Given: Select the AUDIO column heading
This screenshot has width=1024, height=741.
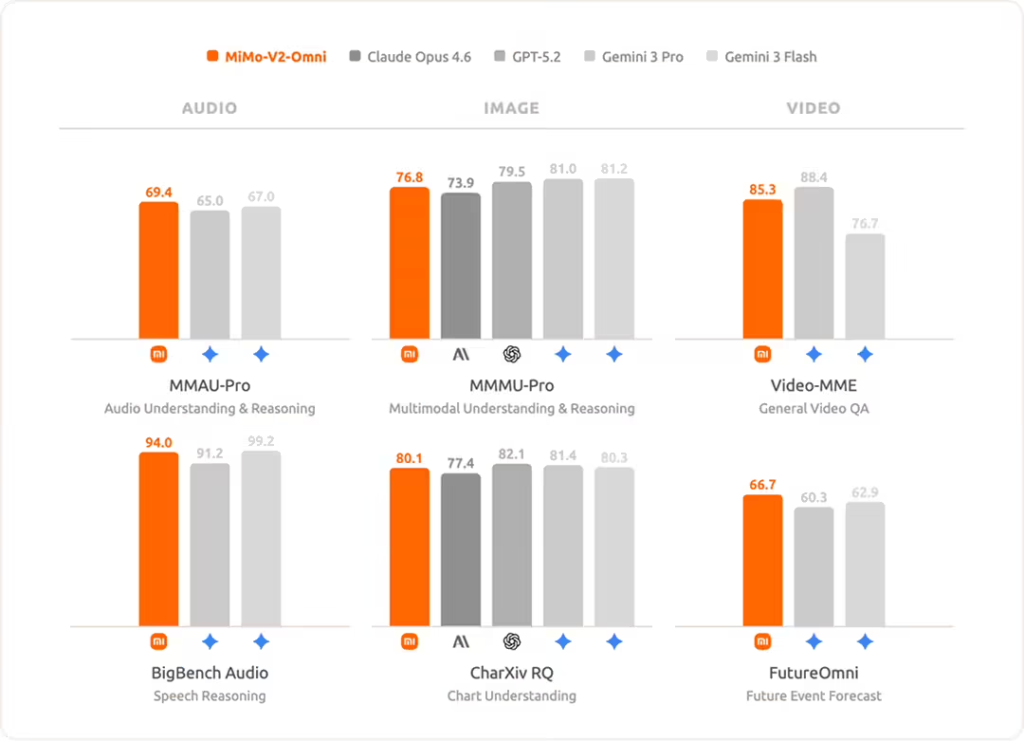Looking at the screenshot, I should (209, 108).
